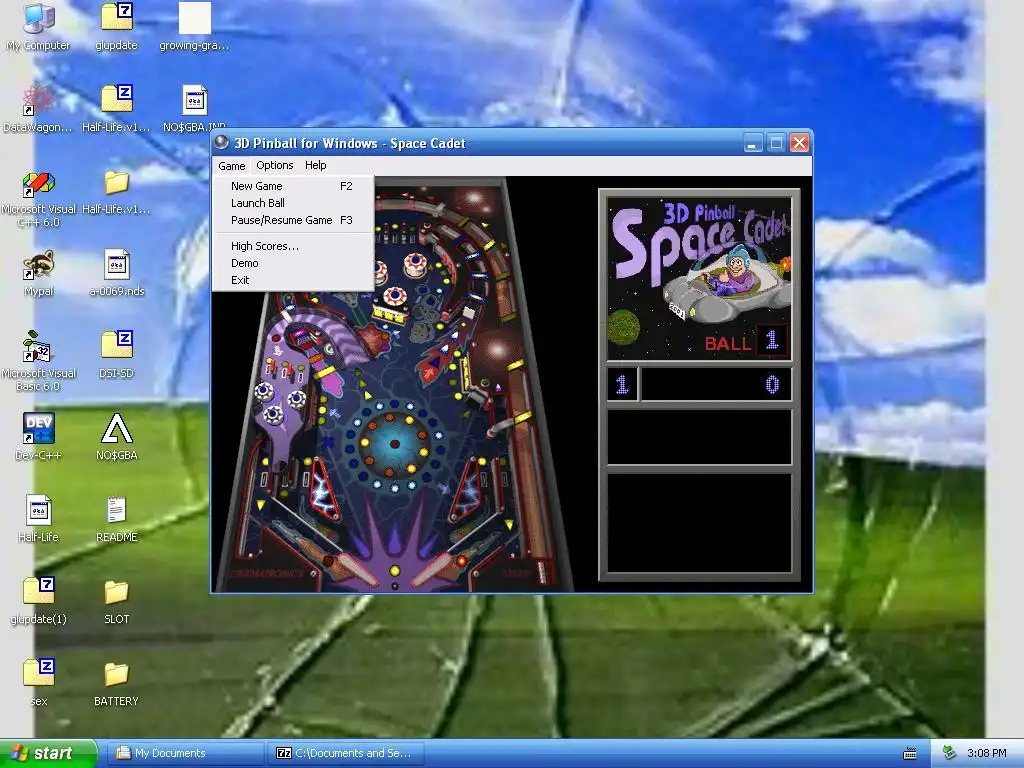The height and width of the screenshot is (768, 1024).
Task: Close the 3D Pinball window
Action: (799, 143)
